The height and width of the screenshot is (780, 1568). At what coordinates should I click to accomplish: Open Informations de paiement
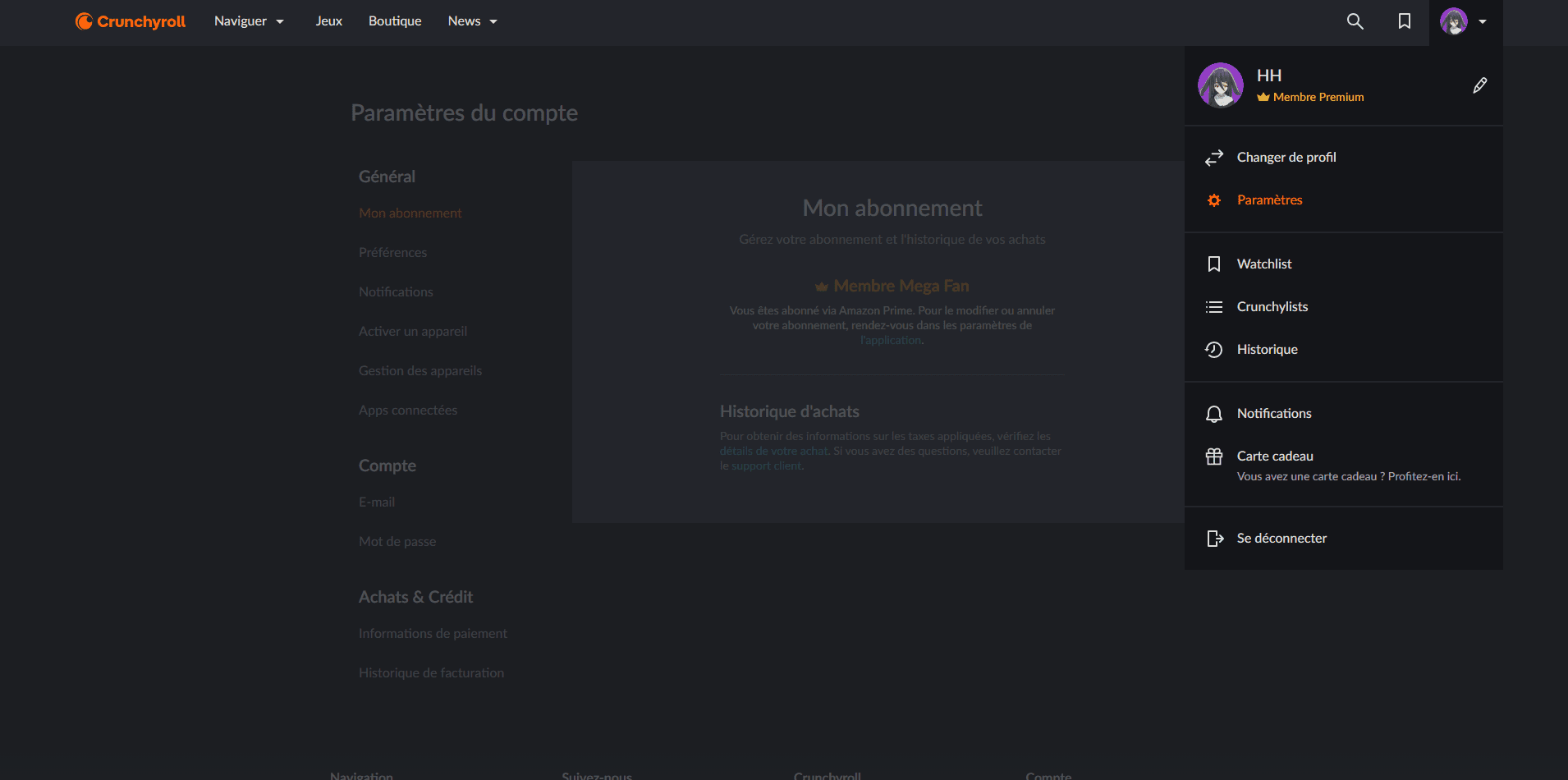[x=433, y=634]
